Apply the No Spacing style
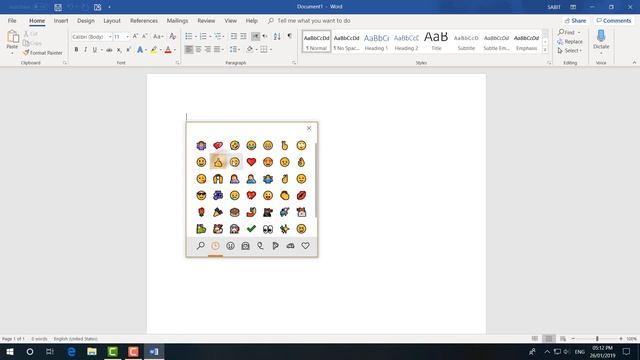 (347, 41)
